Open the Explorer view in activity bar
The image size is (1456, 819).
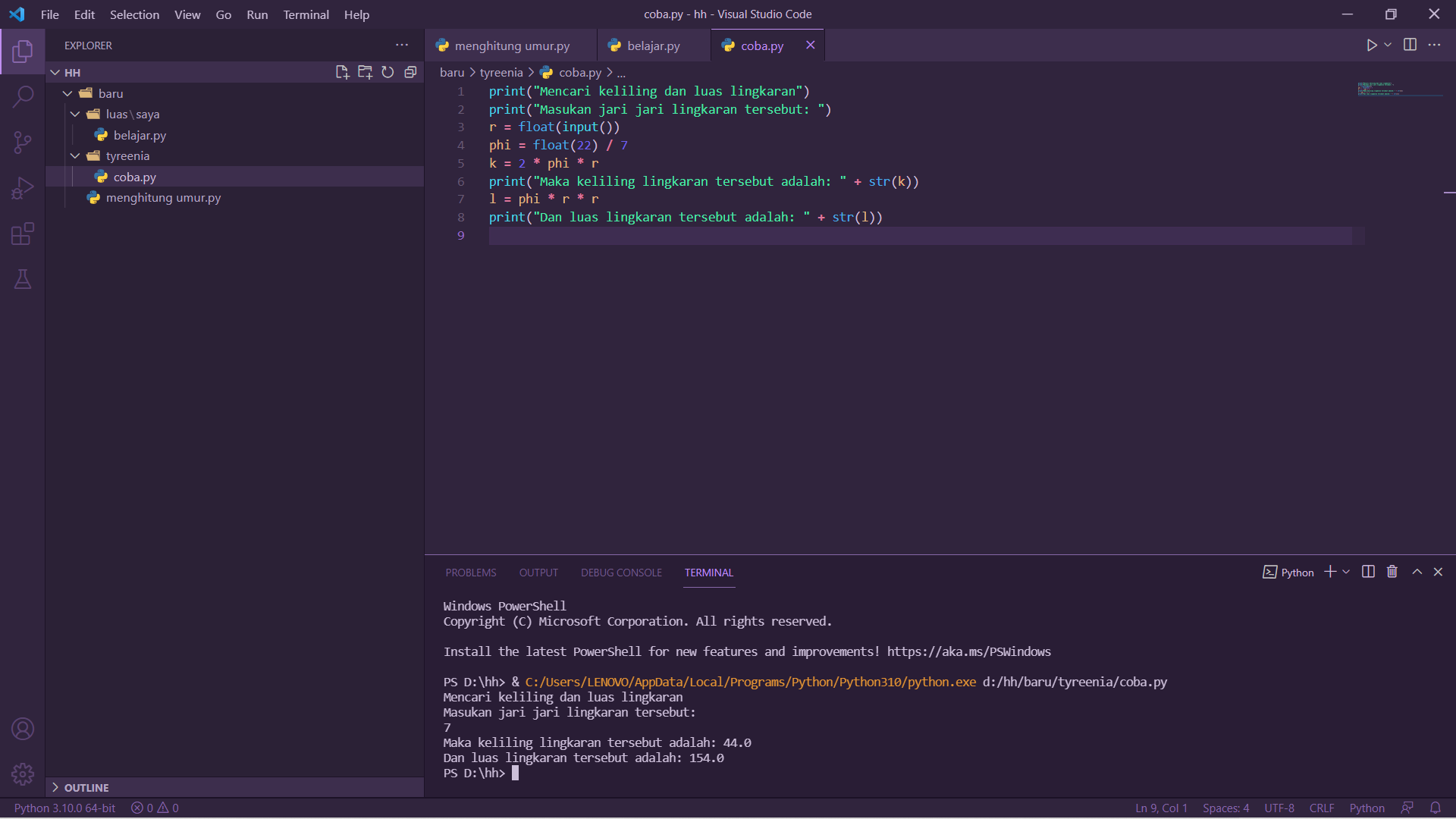click(23, 52)
